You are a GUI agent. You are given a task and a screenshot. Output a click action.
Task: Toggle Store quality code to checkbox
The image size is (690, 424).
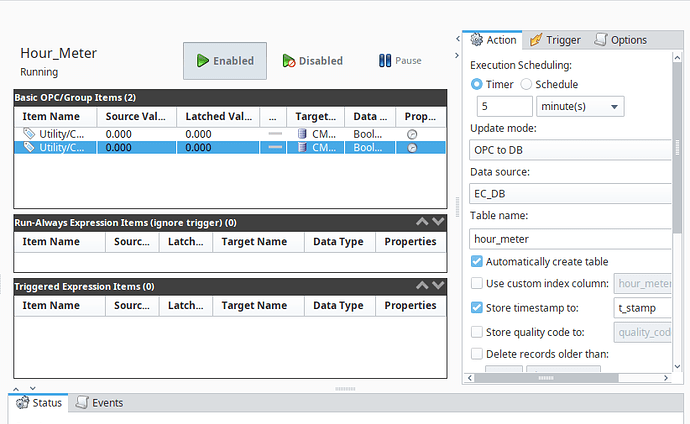point(477,332)
